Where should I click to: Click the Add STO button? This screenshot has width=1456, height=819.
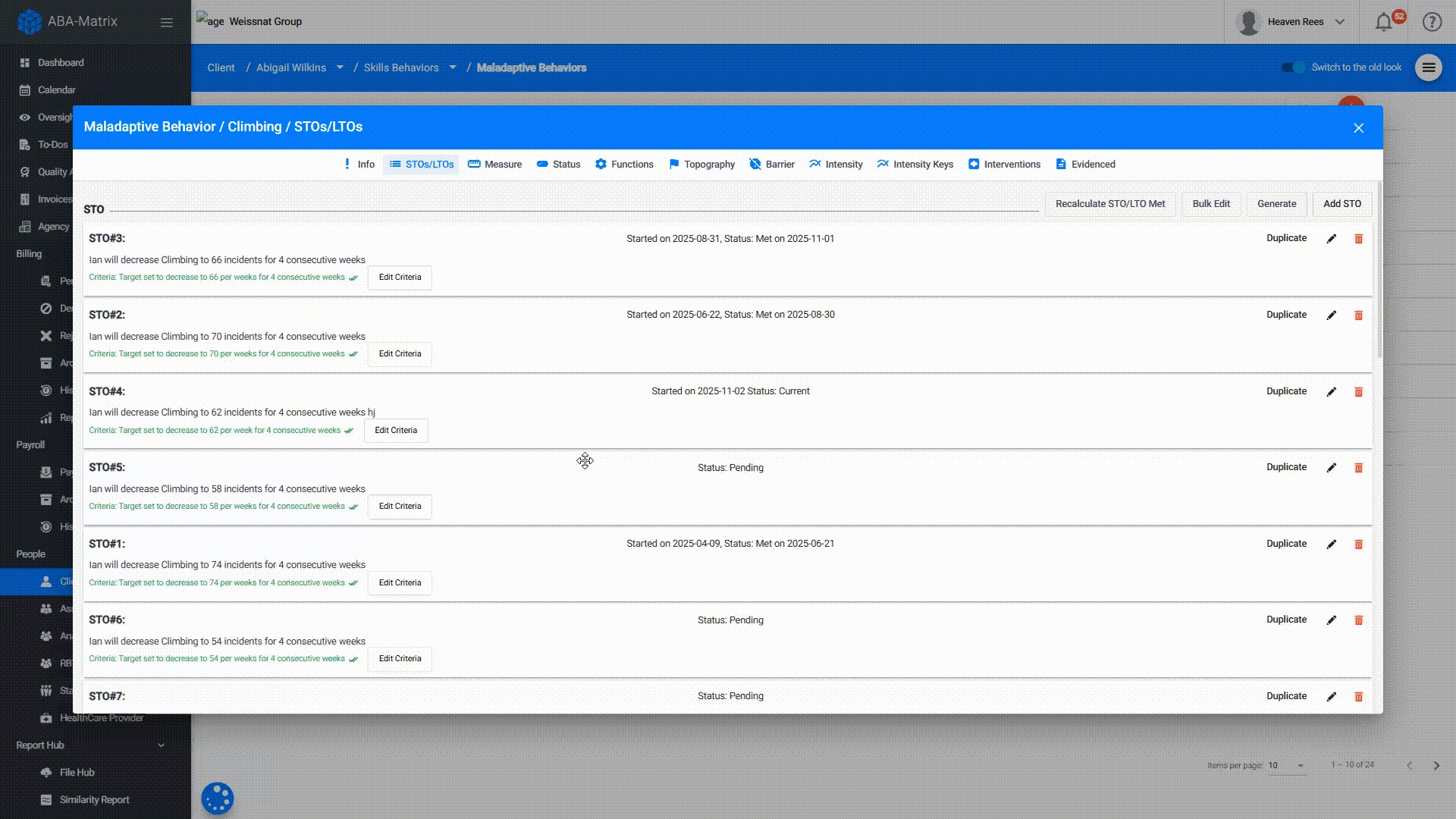pyautogui.click(x=1341, y=204)
